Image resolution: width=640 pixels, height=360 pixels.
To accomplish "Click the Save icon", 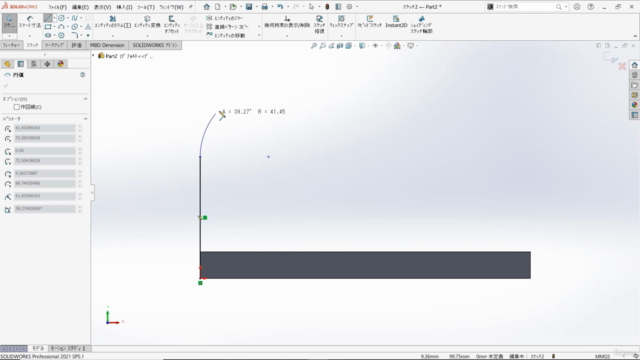I will click(249, 7).
